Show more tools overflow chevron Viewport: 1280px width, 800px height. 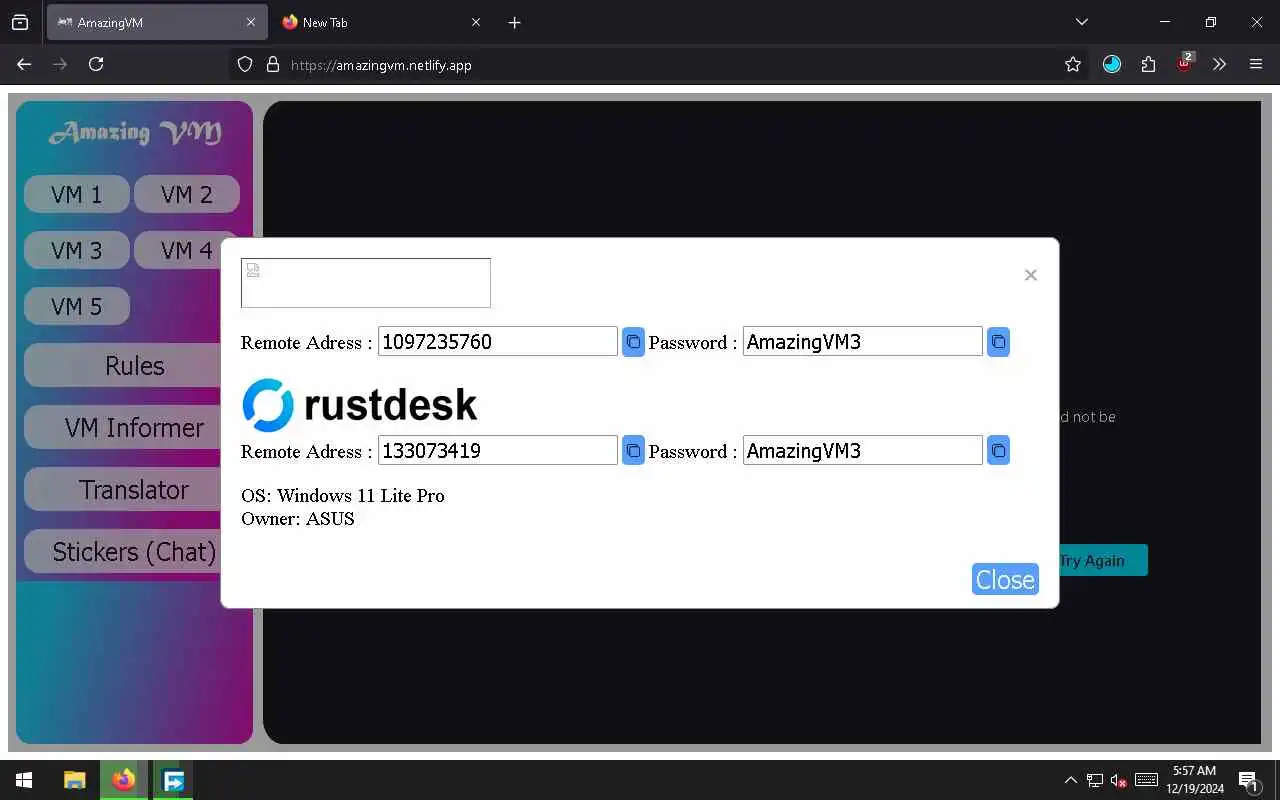point(1219,64)
